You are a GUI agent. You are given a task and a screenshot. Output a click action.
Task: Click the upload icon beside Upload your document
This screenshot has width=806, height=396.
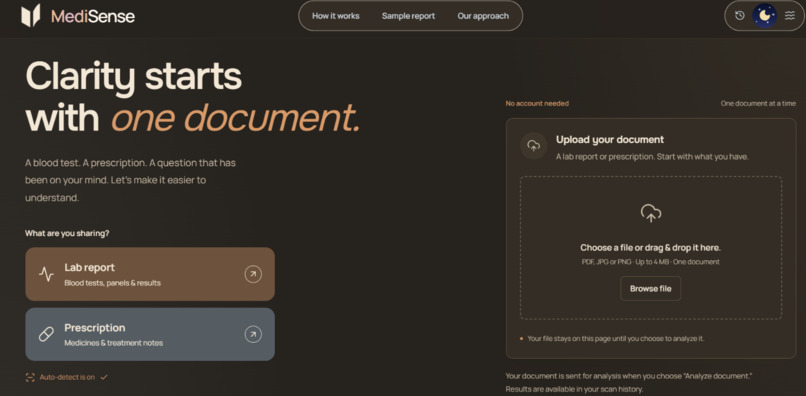tap(534, 146)
